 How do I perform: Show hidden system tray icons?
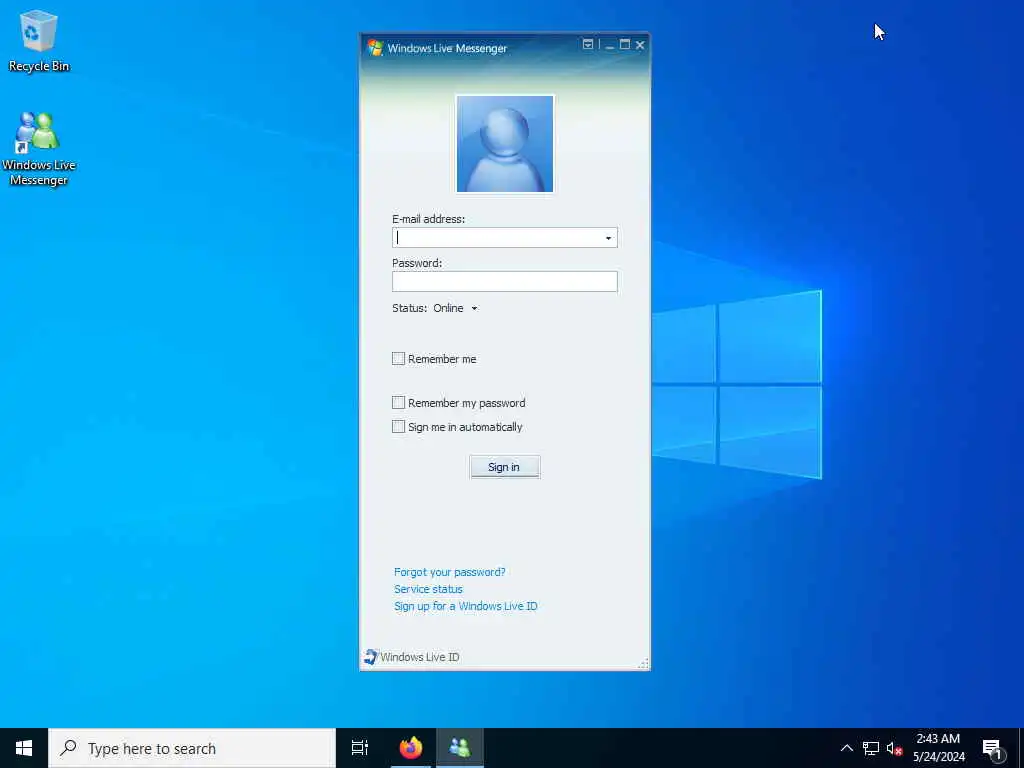(x=846, y=748)
